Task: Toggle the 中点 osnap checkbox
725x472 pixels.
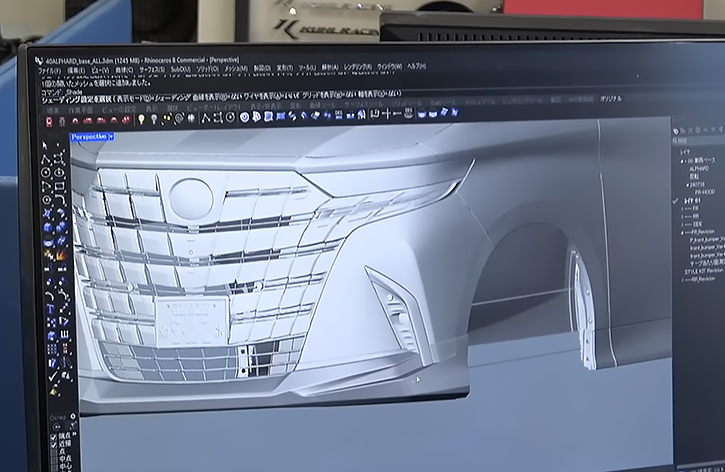Action: [x=55, y=460]
